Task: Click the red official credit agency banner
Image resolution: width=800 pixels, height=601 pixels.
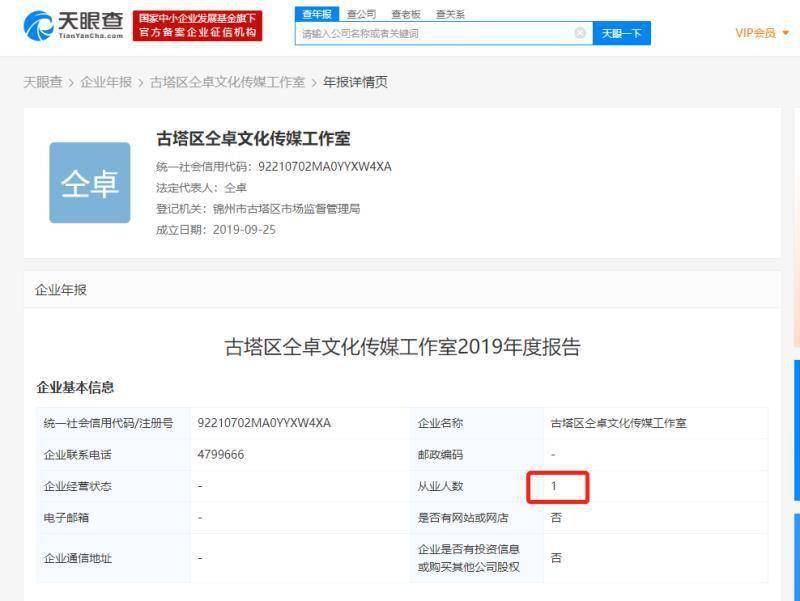Action: tap(198, 26)
